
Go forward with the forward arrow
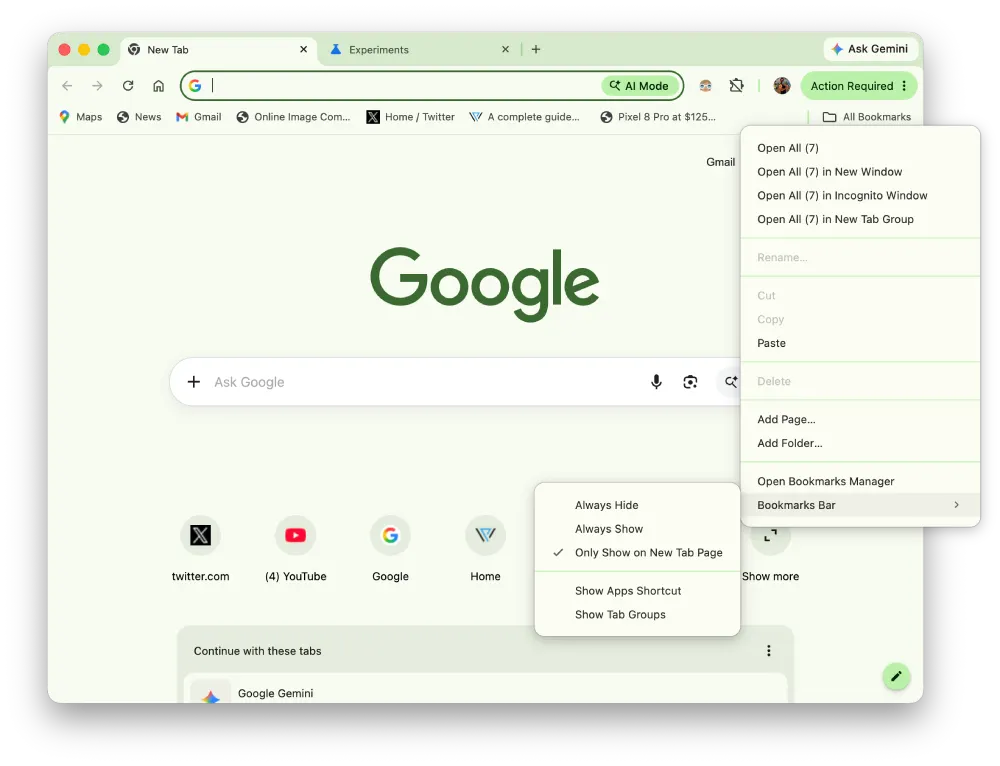click(97, 85)
